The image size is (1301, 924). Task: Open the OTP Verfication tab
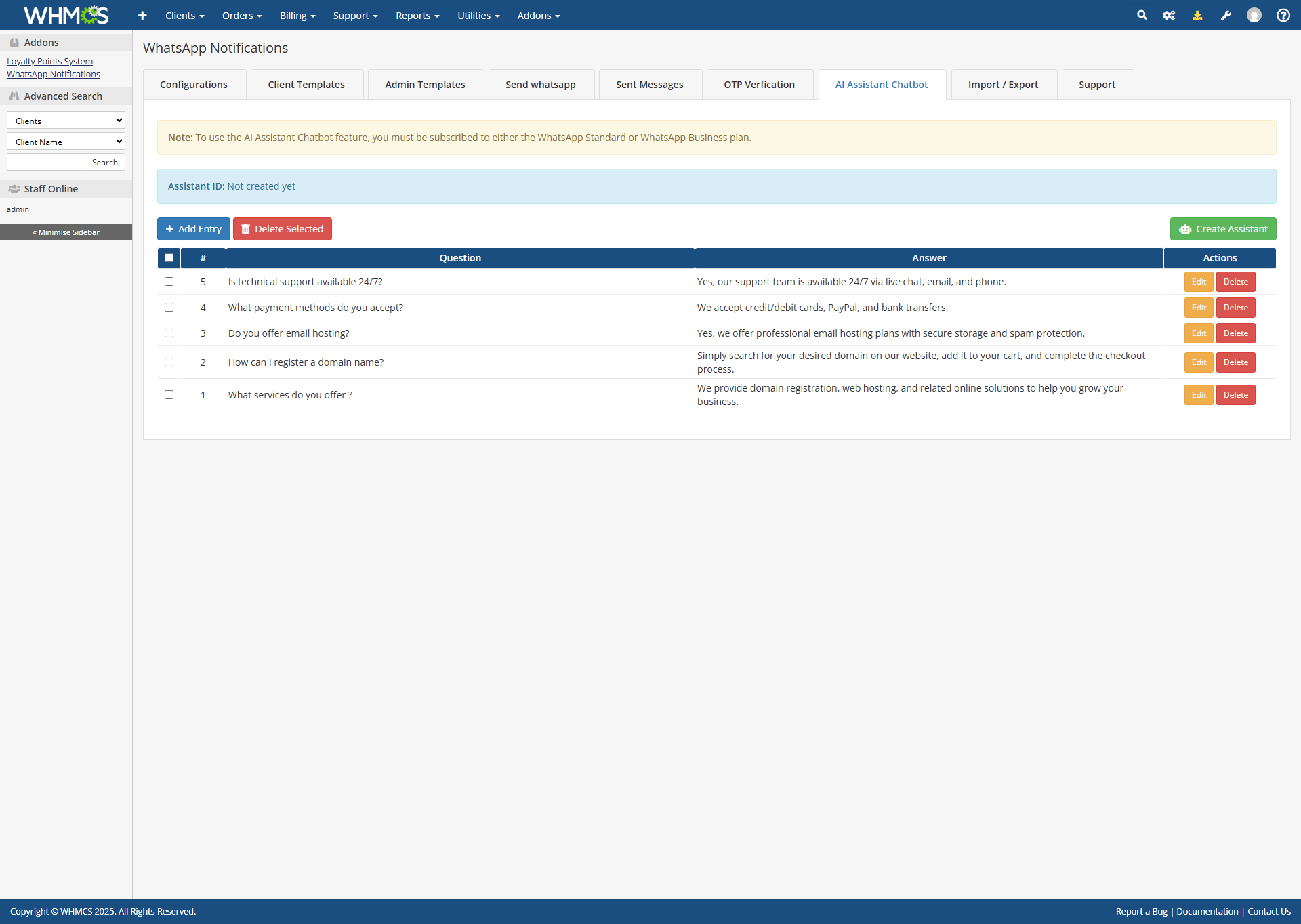(x=759, y=85)
